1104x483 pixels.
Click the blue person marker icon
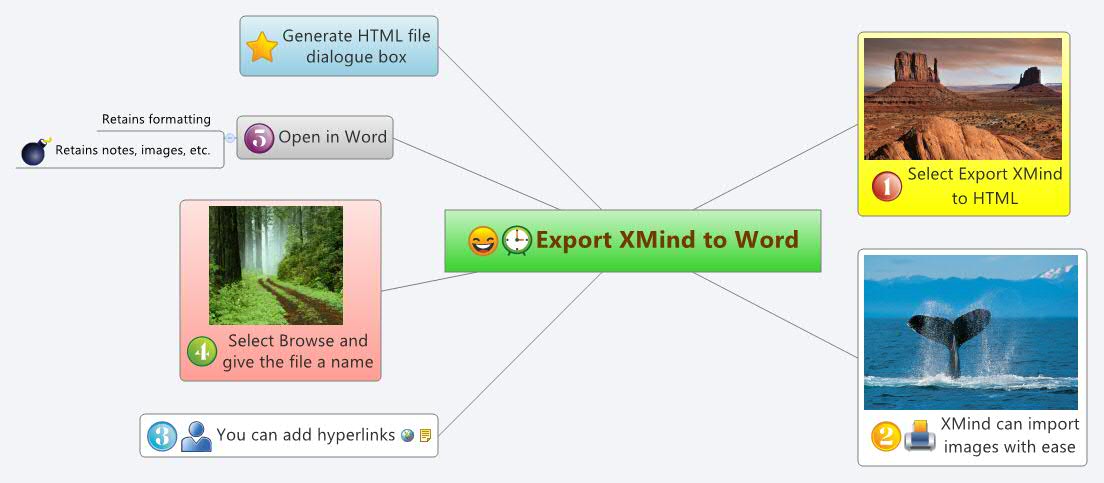[x=196, y=436]
